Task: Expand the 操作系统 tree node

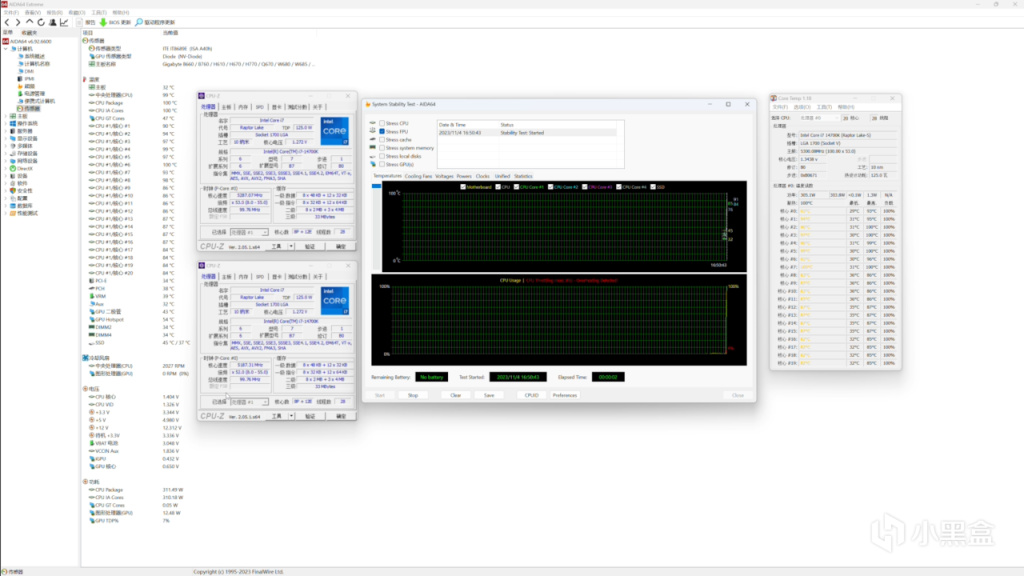Action: pyautogui.click(x=6, y=123)
